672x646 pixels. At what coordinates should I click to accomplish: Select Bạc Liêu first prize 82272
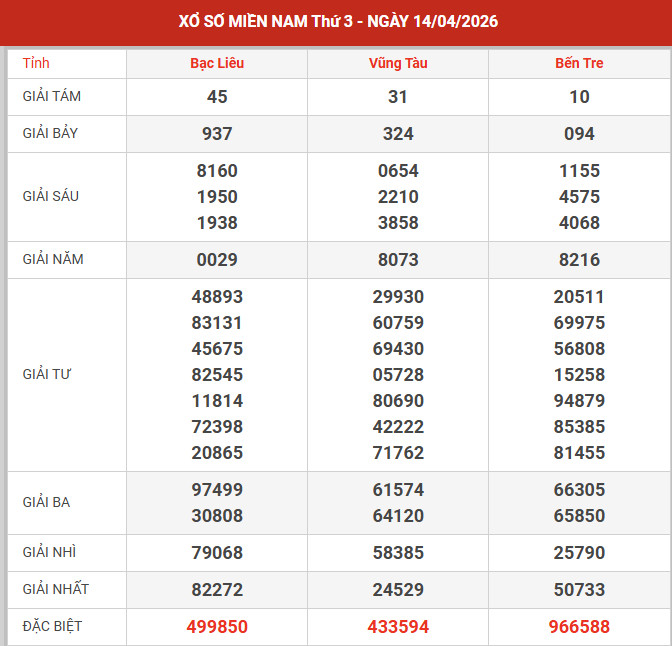click(217, 590)
